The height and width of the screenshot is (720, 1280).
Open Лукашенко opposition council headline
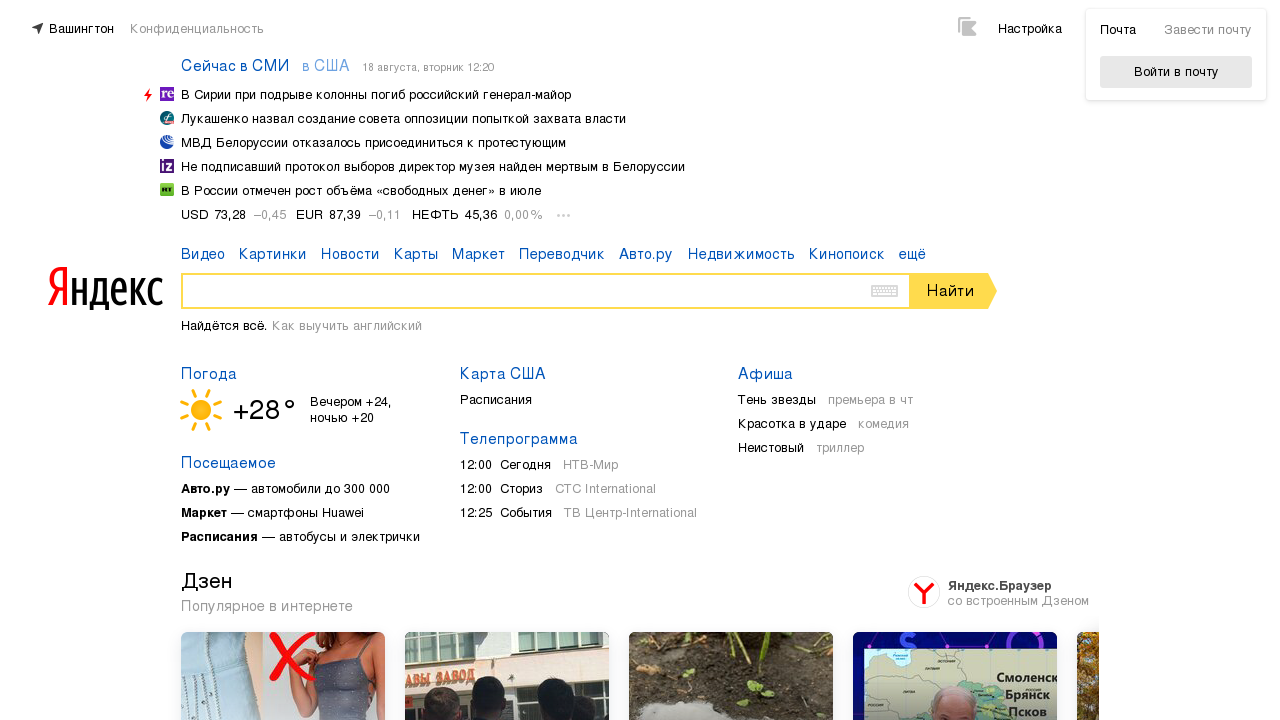click(403, 119)
